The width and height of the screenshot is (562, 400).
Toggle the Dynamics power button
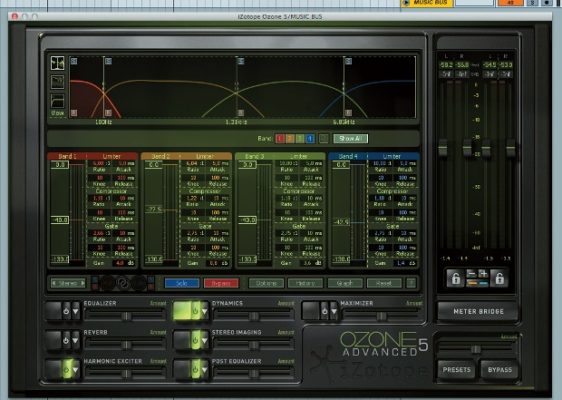(195, 311)
